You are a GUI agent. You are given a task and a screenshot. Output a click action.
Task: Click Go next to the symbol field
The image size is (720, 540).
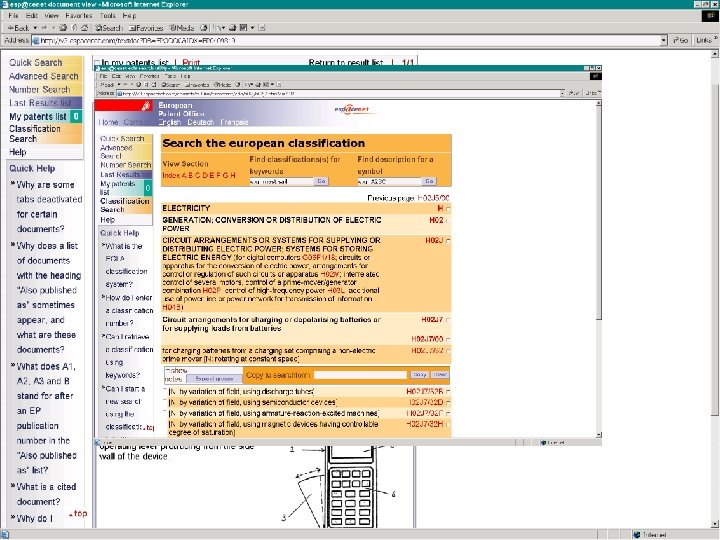point(429,181)
